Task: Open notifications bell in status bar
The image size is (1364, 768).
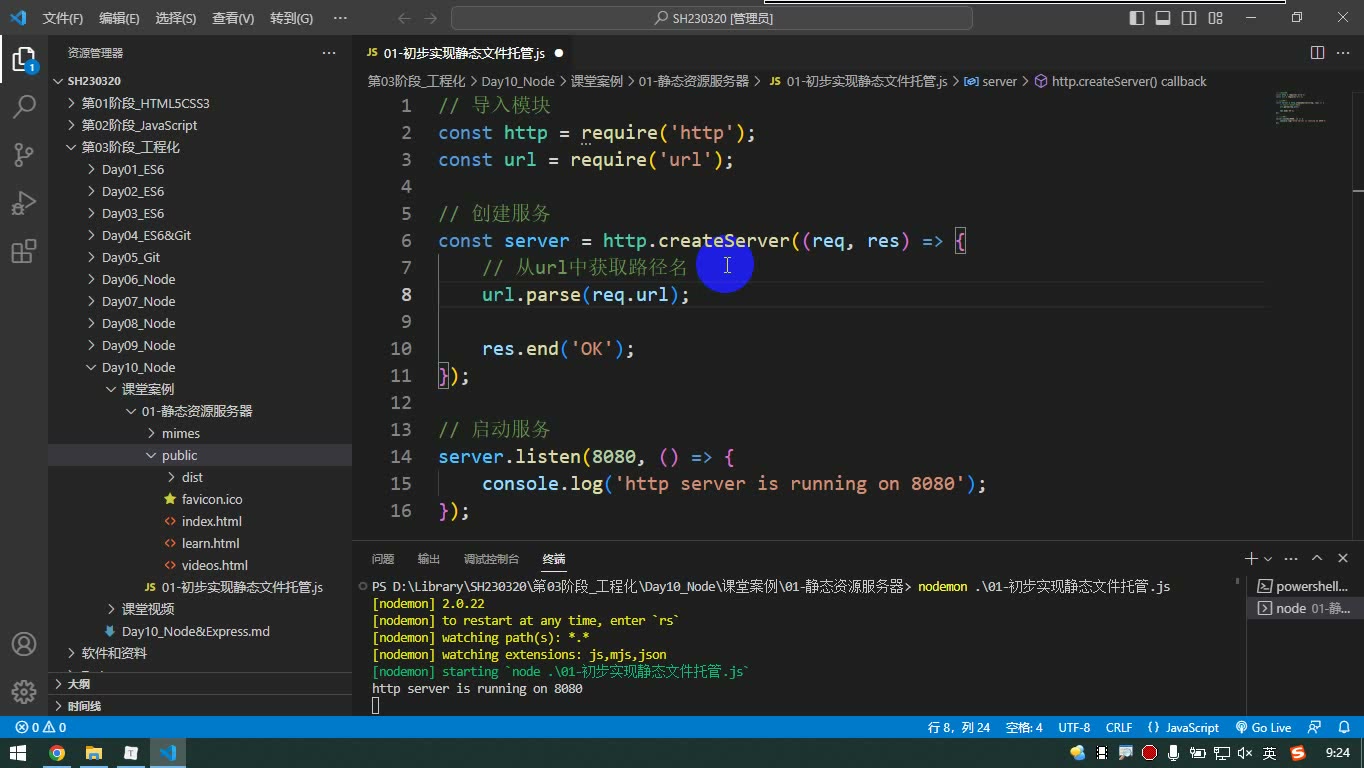Action: point(1342,728)
